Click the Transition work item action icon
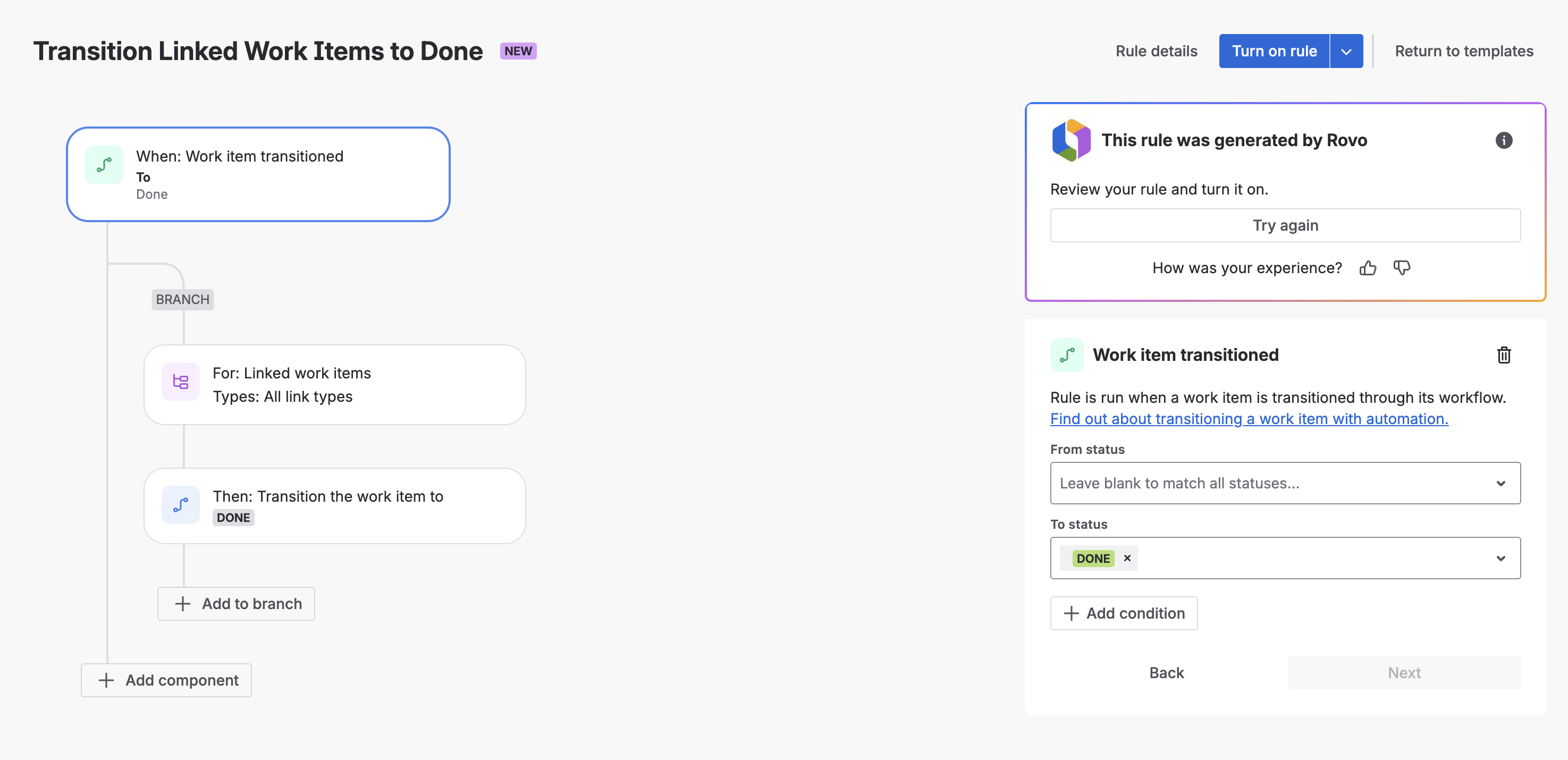This screenshot has width=1568, height=760. pos(180,504)
